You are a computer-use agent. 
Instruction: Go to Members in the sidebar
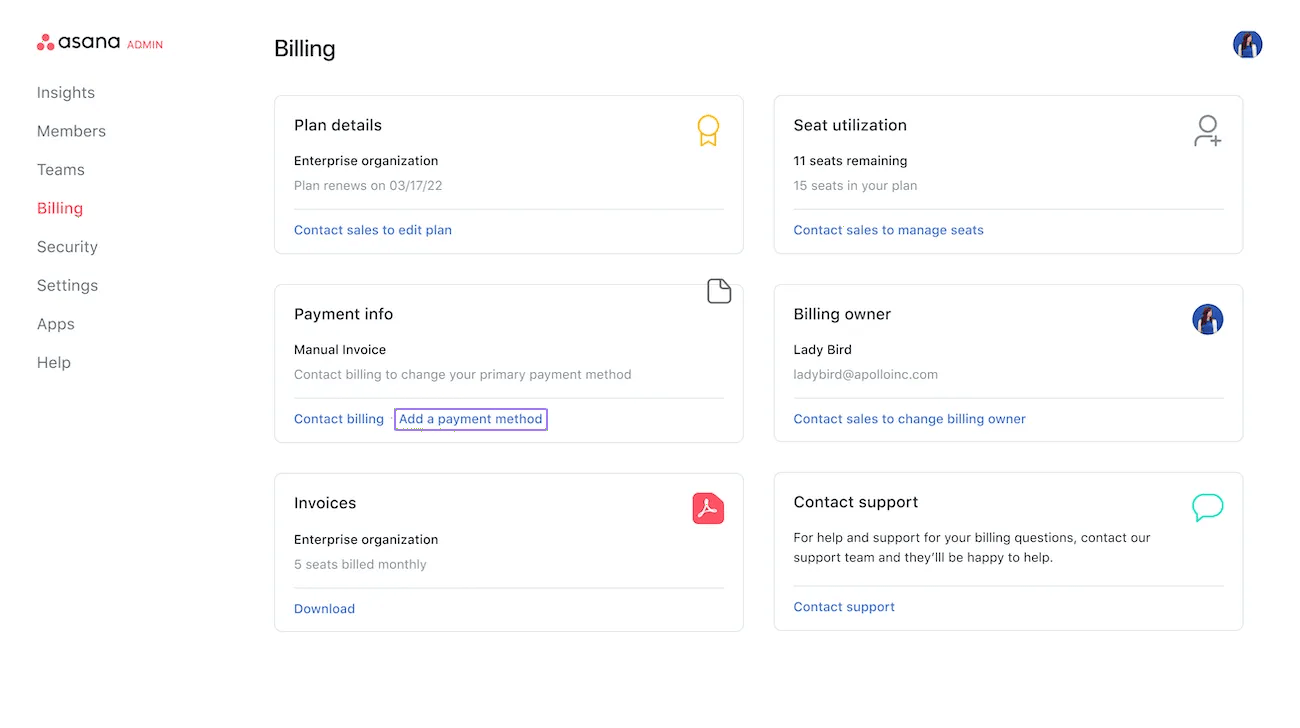point(71,131)
